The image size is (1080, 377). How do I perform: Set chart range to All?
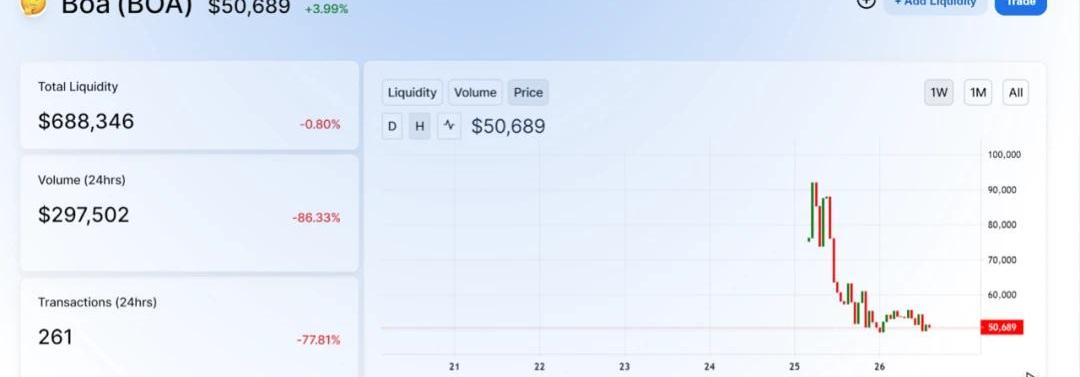(x=1016, y=92)
